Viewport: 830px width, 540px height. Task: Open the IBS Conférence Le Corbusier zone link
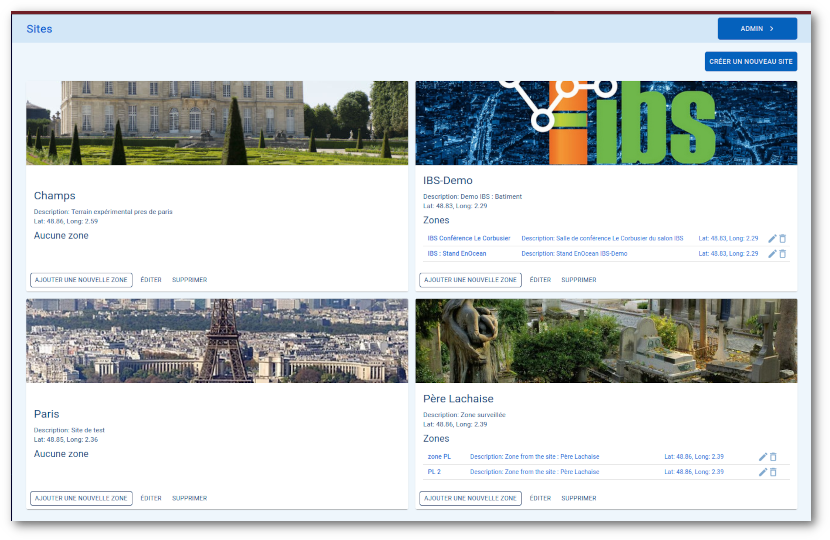point(469,239)
